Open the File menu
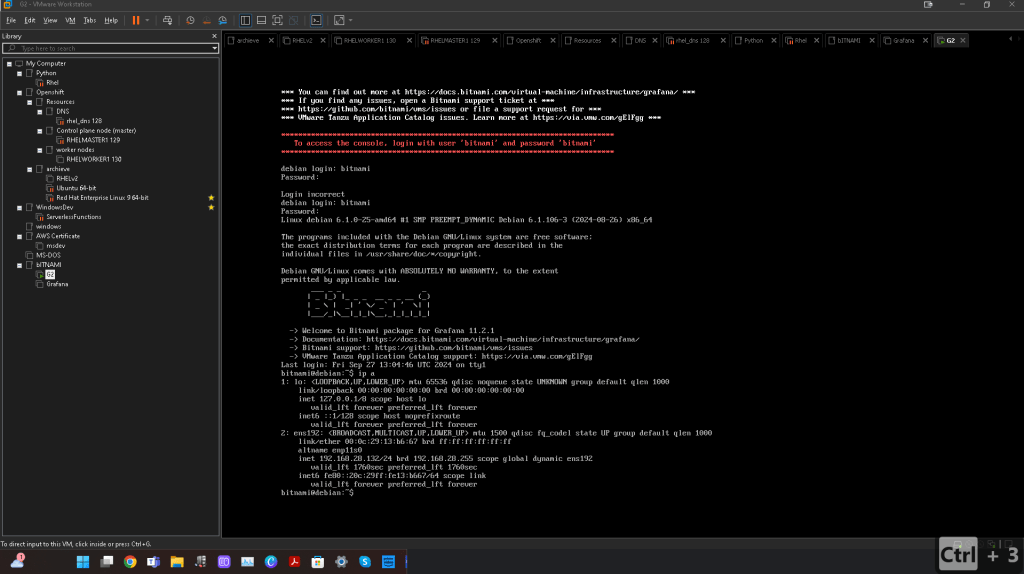 11,20
